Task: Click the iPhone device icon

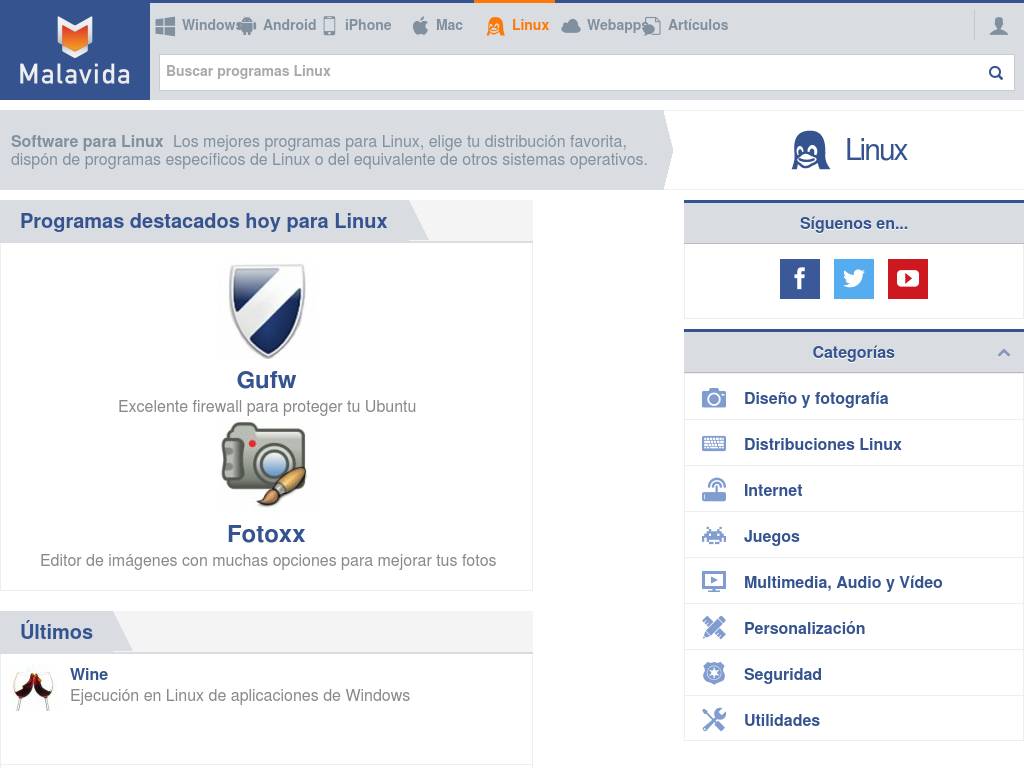Action: pos(329,26)
